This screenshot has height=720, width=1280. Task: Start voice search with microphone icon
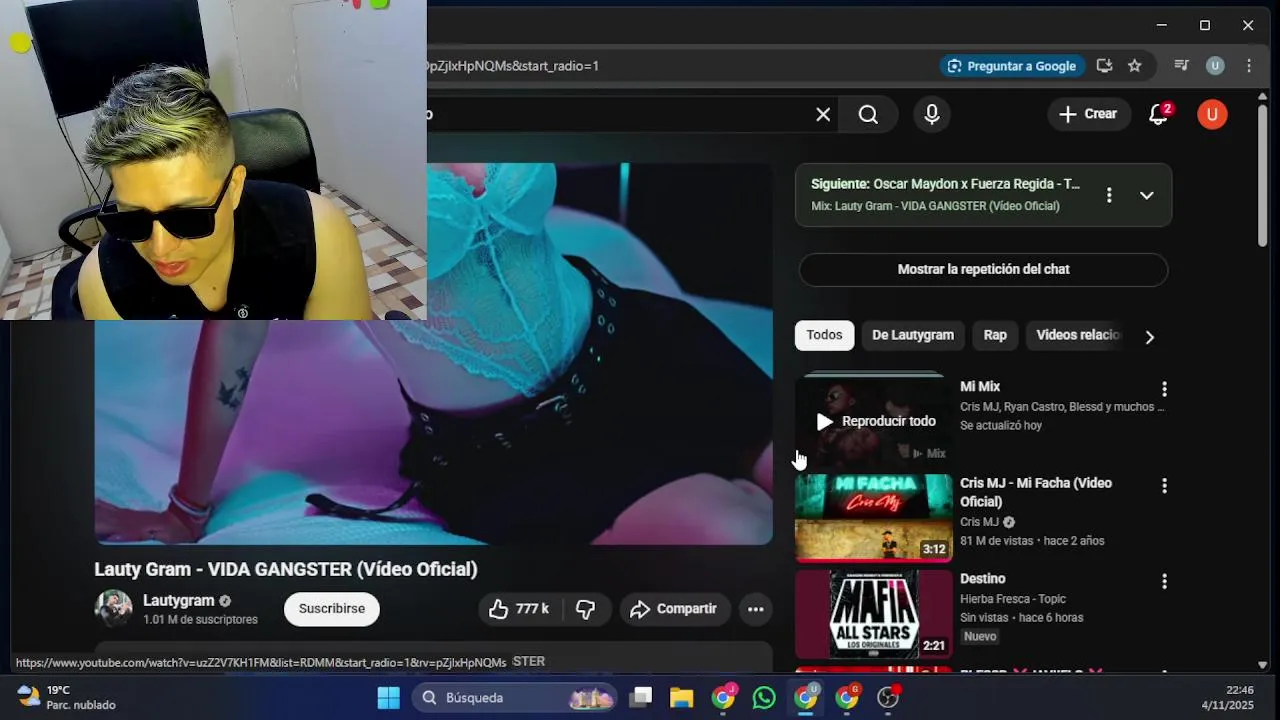pos(932,115)
